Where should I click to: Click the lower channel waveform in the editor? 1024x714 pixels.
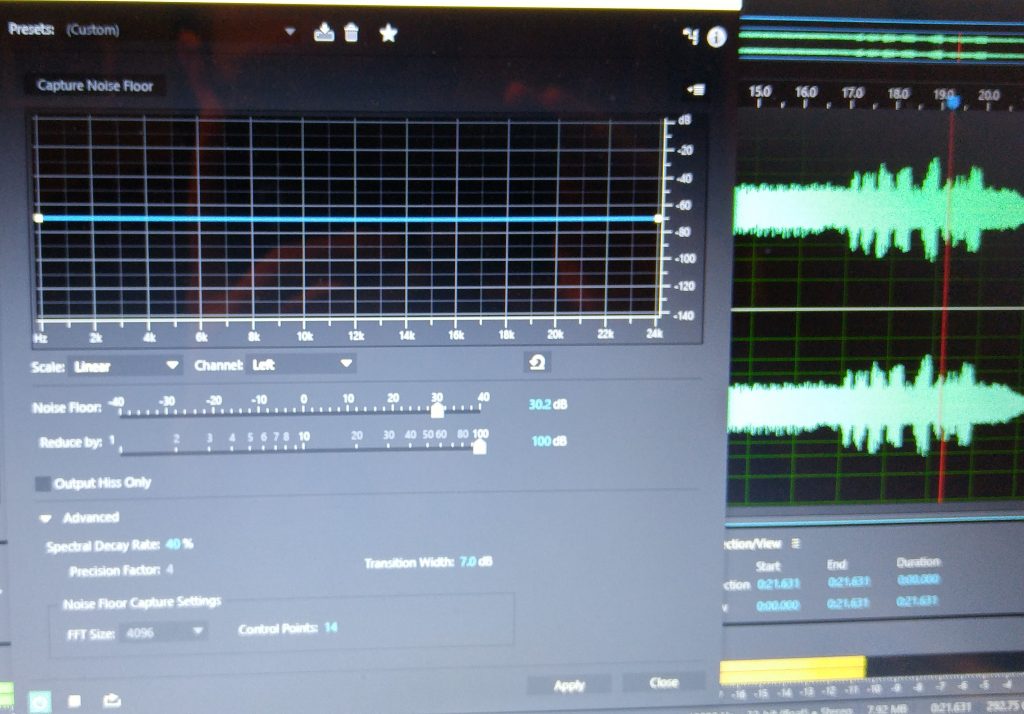point(876,408)
